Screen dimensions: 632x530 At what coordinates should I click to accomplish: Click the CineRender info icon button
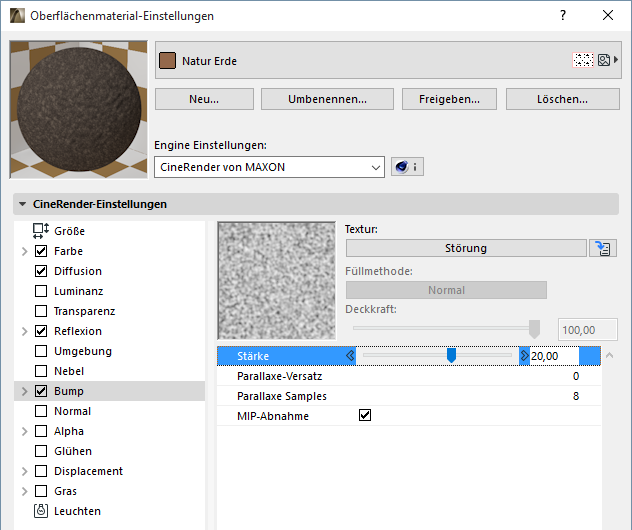[406, 167]
